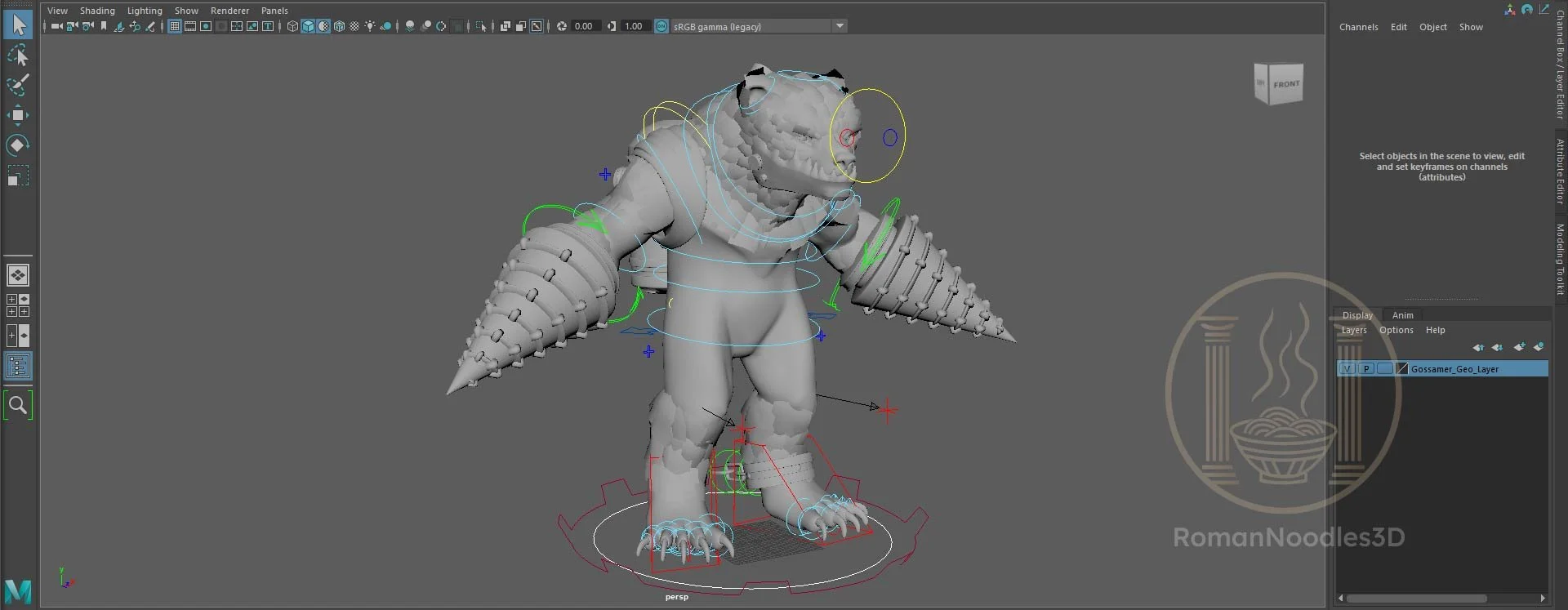Click the search magnifier icon
Screen dimensions: 1568x610
pyautogui.click(x=18, y=405)
